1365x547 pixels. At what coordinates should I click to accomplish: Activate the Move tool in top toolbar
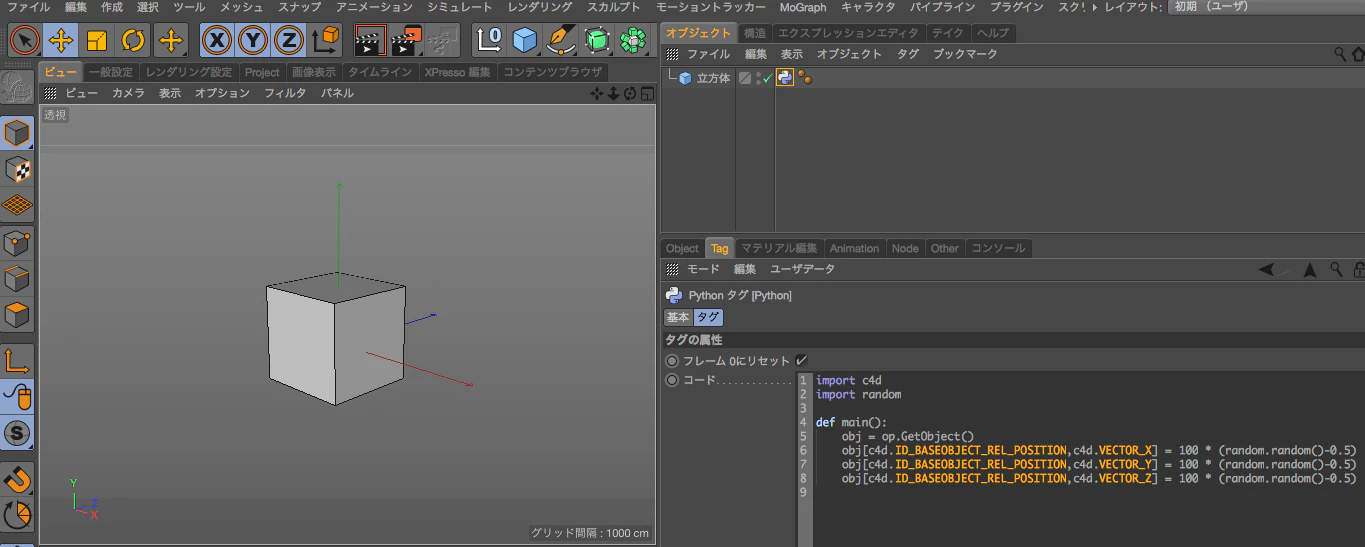click(x=61, y=40)
